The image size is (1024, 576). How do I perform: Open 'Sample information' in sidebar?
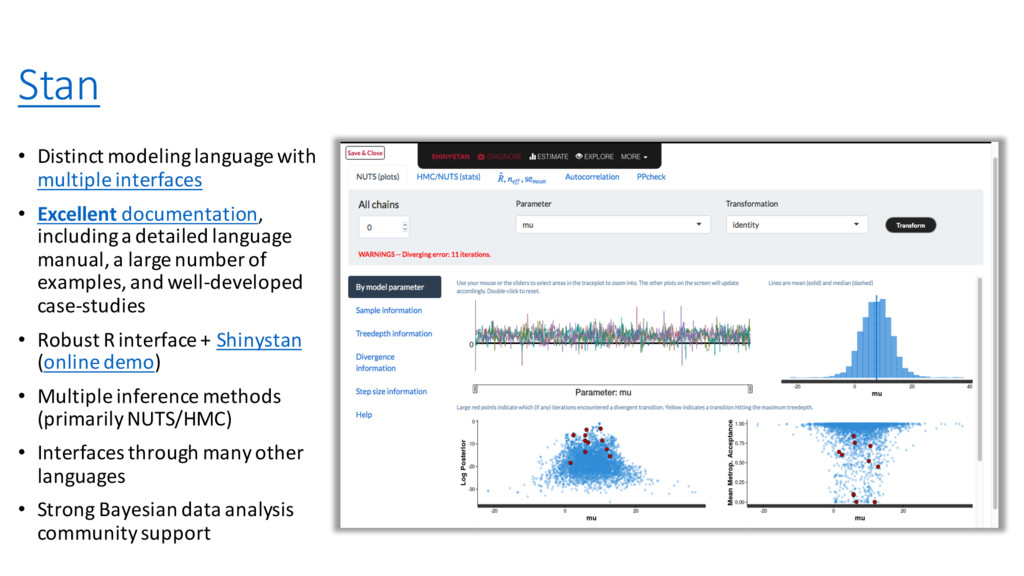click(389, 310)
